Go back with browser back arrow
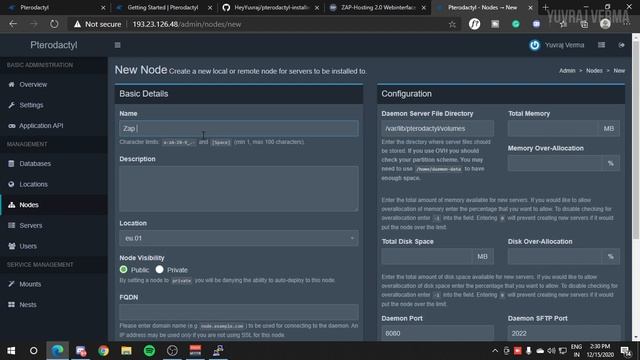Viewport: 640px width, 360px height. [x=13, y=24]
